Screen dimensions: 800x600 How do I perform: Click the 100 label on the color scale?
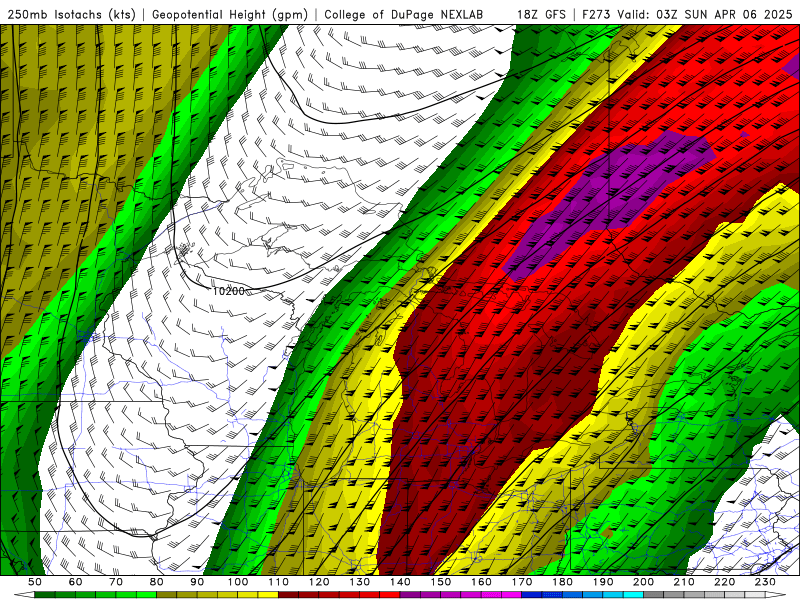point(238,582)
